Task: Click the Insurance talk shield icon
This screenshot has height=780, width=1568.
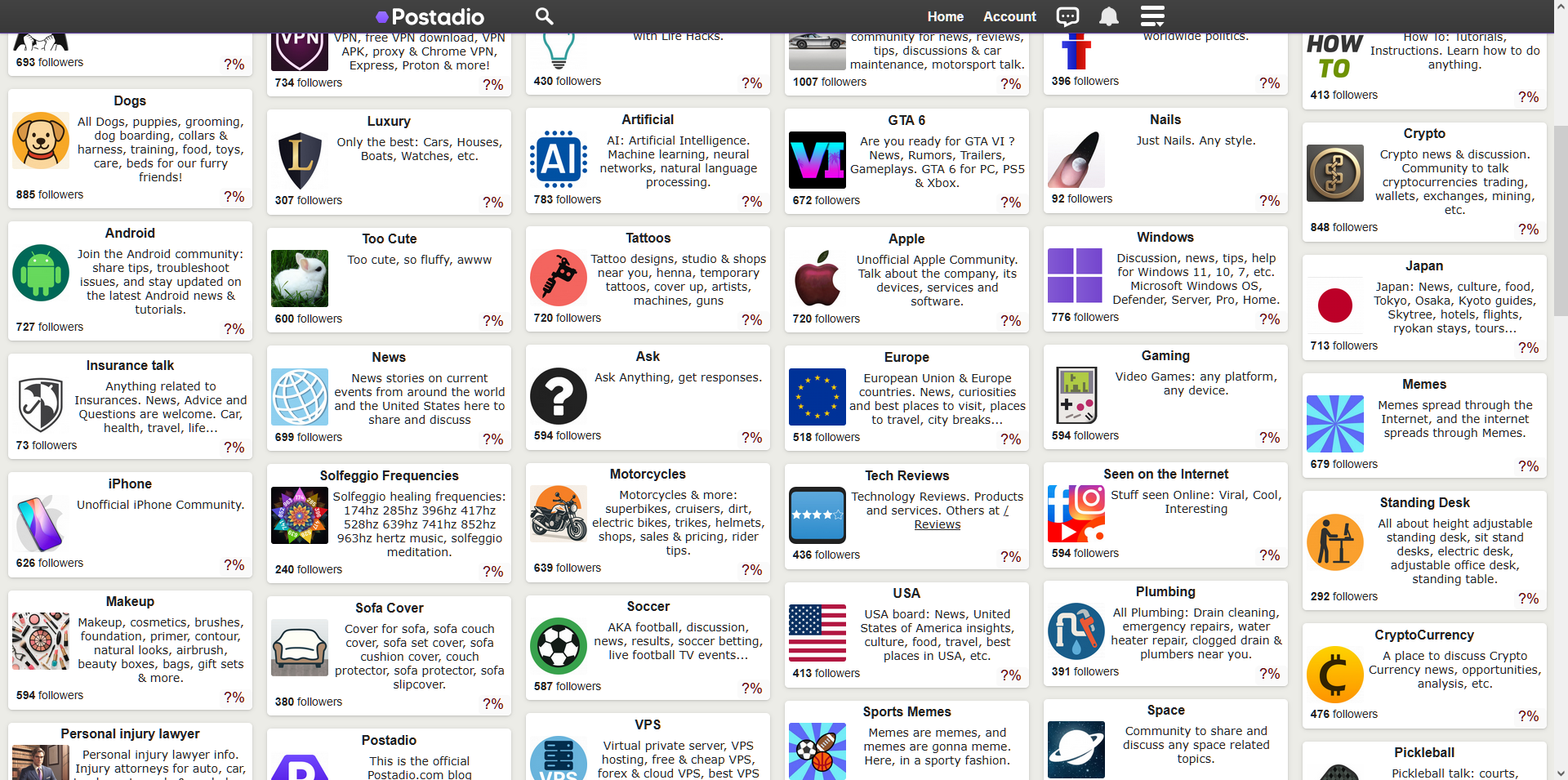Action: (41, 405)
